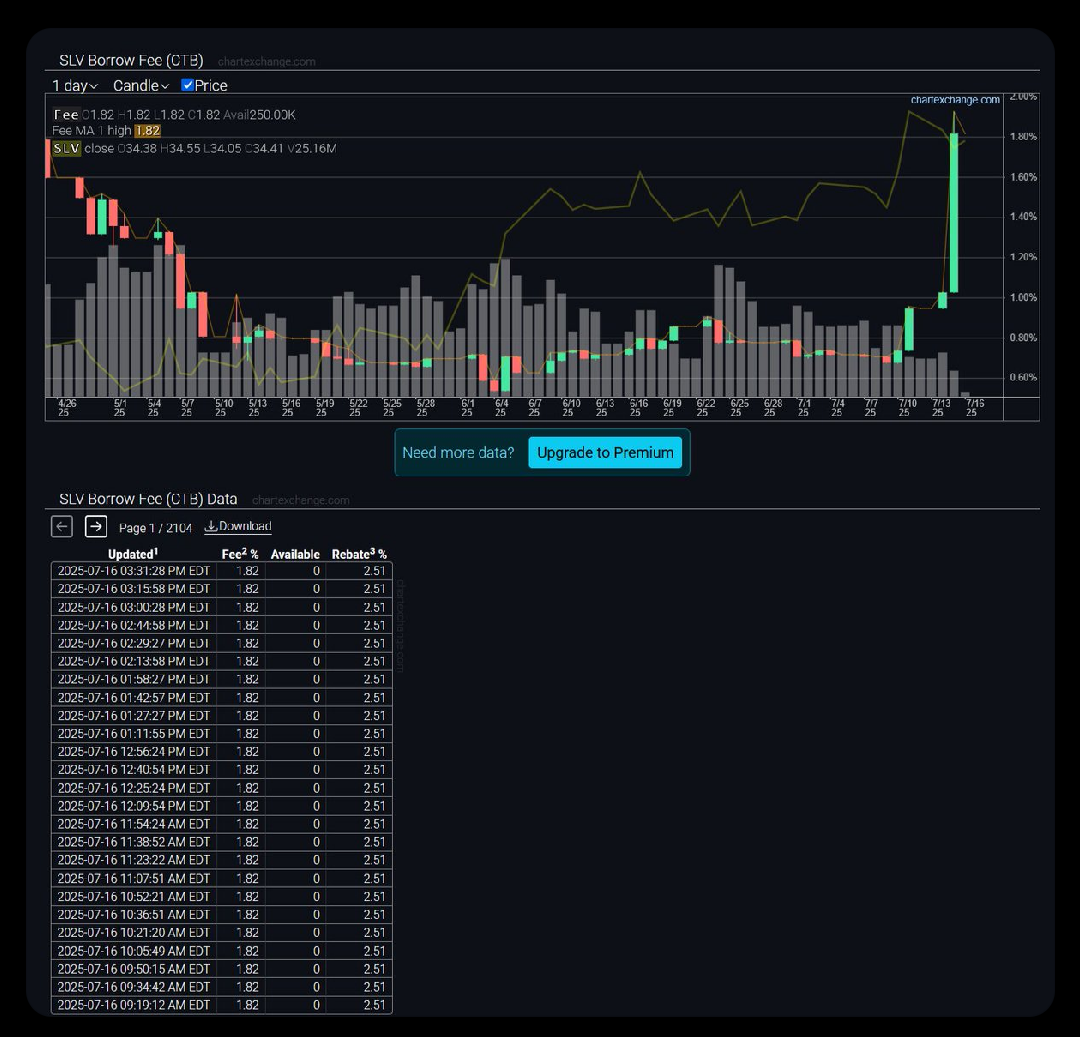Image resolution: width=1080 pixels, height=1037 pixels.
Task: Click the 4/26 25 date axis label
Action: pyautogui.click(x=65, y=408)
